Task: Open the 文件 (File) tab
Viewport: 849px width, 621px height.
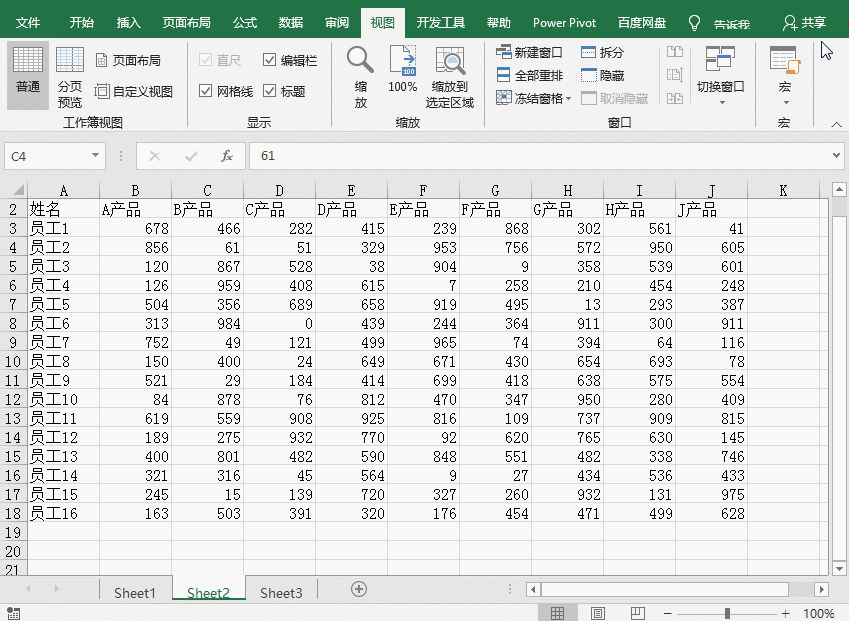Action: [x=28, y=23]
